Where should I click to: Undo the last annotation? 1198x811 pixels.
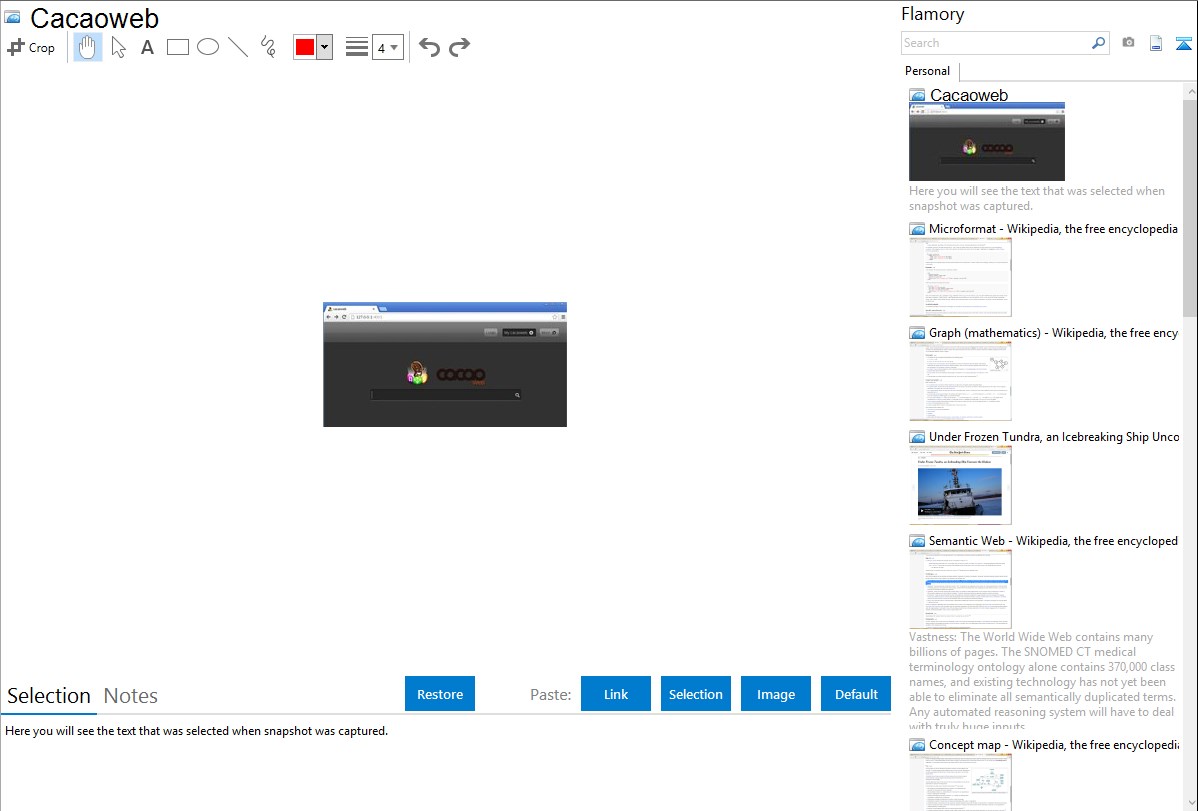coord(429,47)
